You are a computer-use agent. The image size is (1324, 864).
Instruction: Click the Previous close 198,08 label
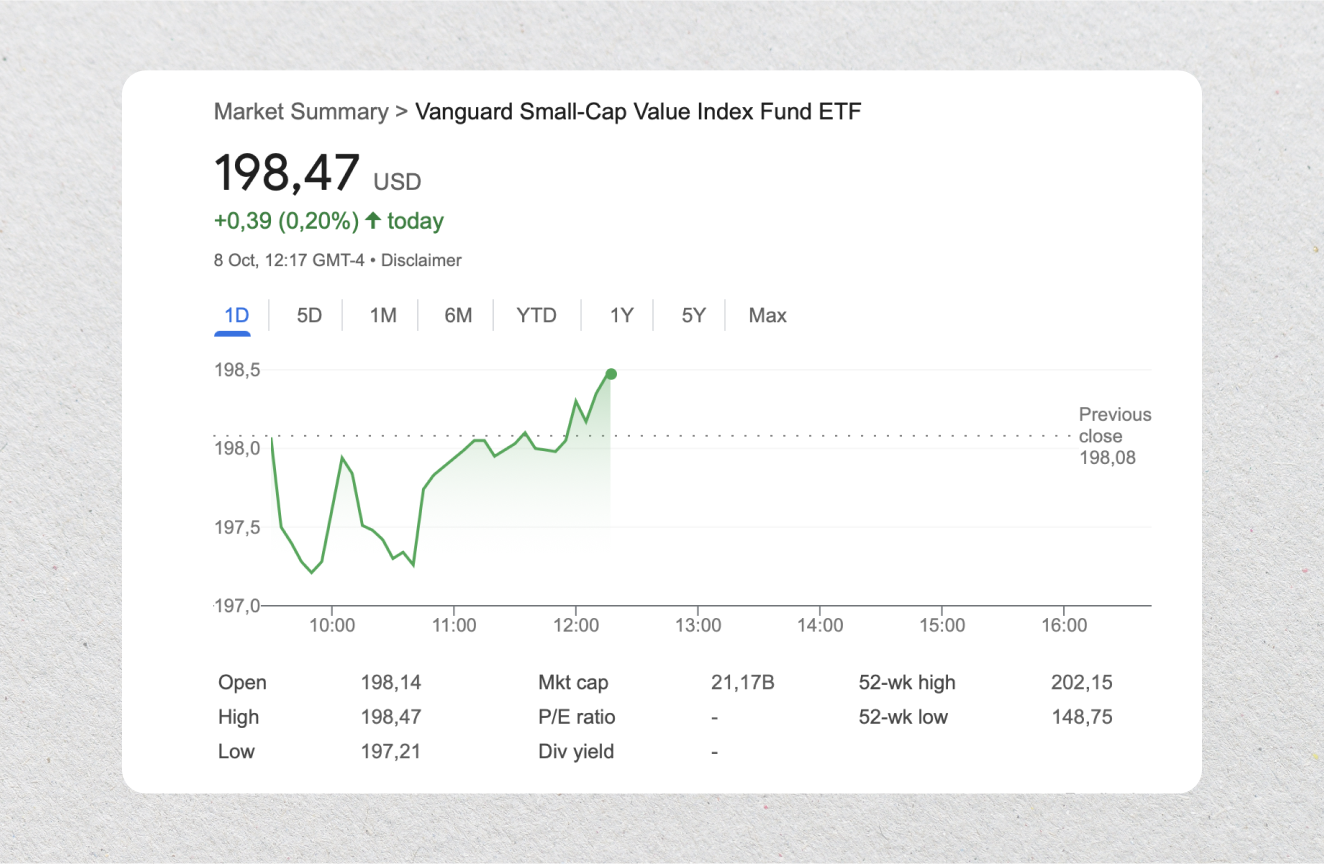click(1114, 435)
